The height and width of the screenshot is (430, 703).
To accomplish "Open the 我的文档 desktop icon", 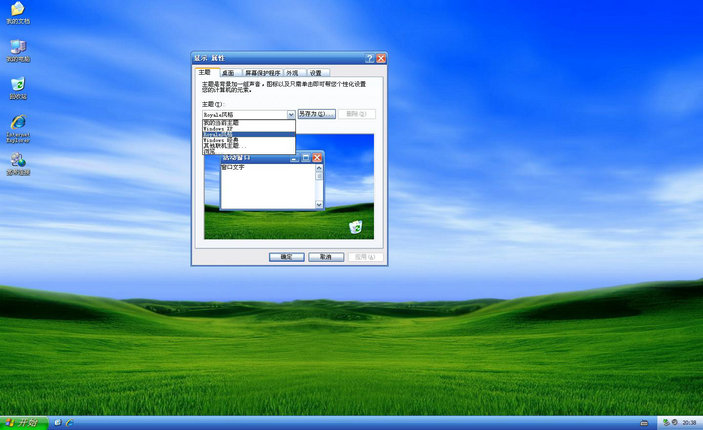I will [x=17, y=10].
